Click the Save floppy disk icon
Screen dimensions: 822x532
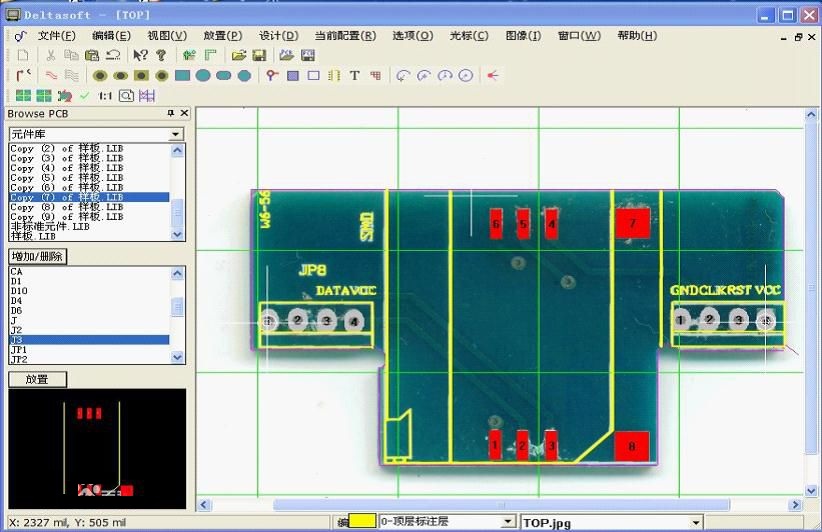pos(259,55)
